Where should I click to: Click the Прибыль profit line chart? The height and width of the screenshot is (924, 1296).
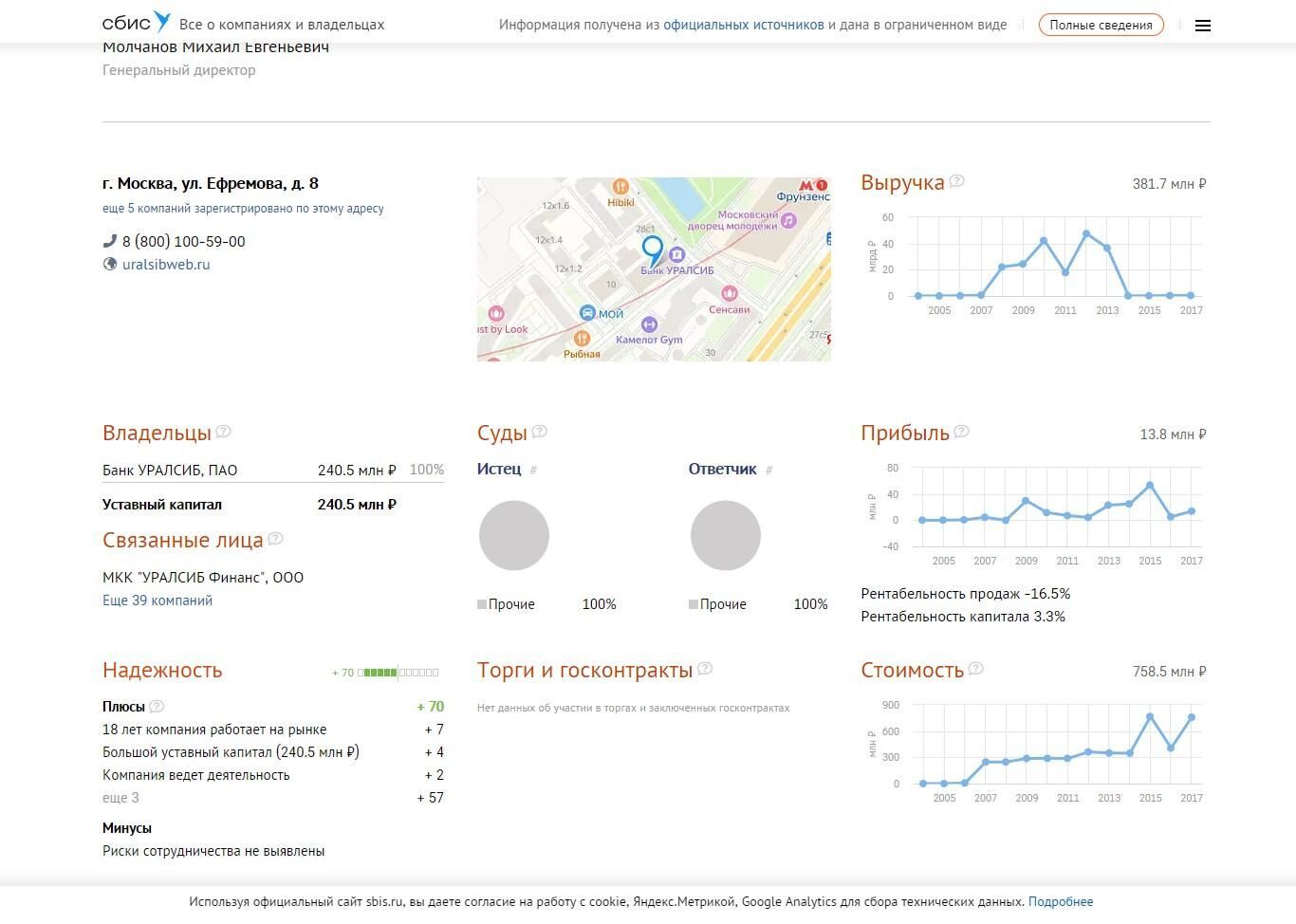pyautogui.click(x=1036, y=514)
